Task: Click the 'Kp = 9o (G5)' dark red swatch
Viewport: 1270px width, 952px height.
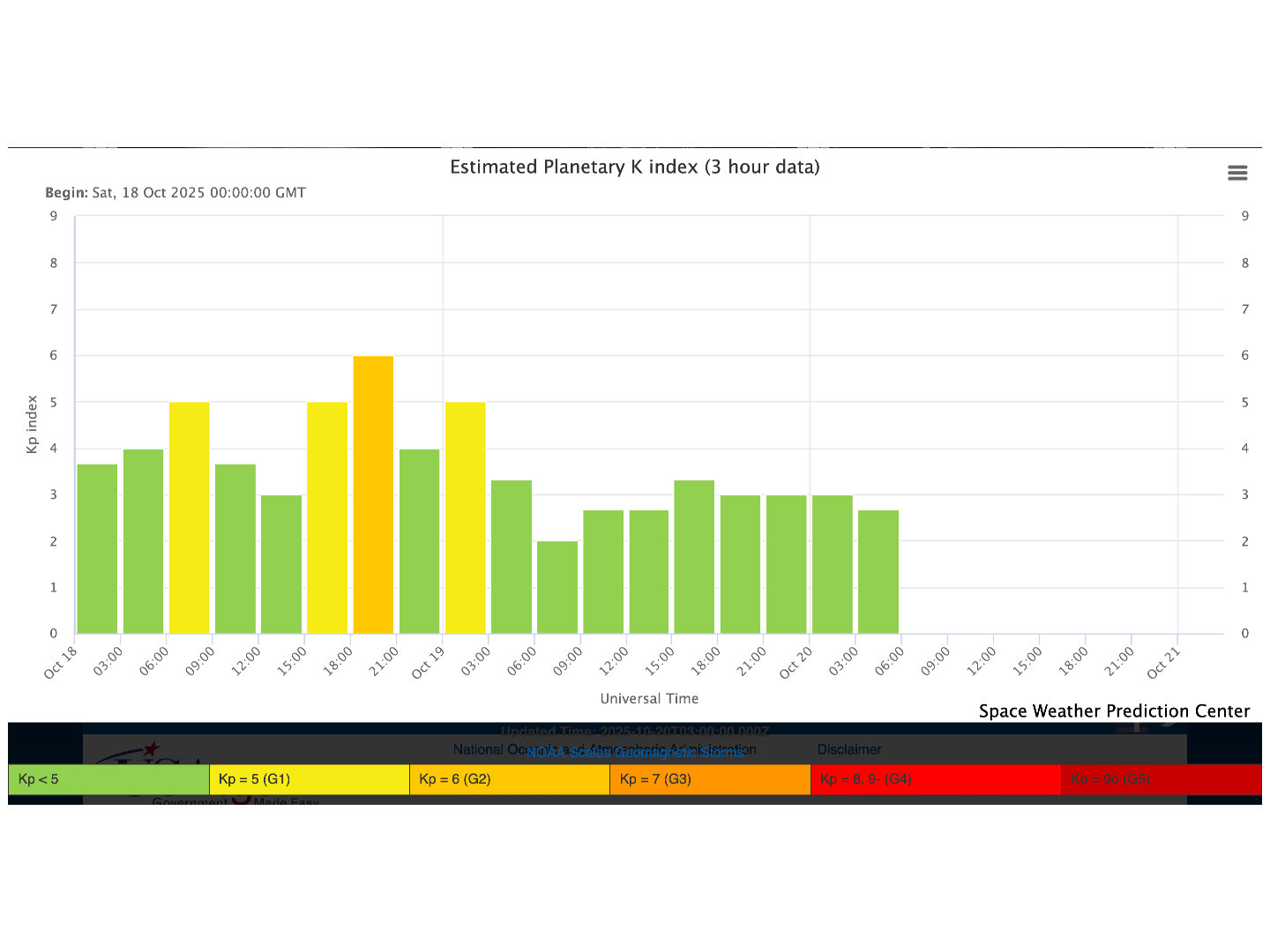Action: [1161, 779]
